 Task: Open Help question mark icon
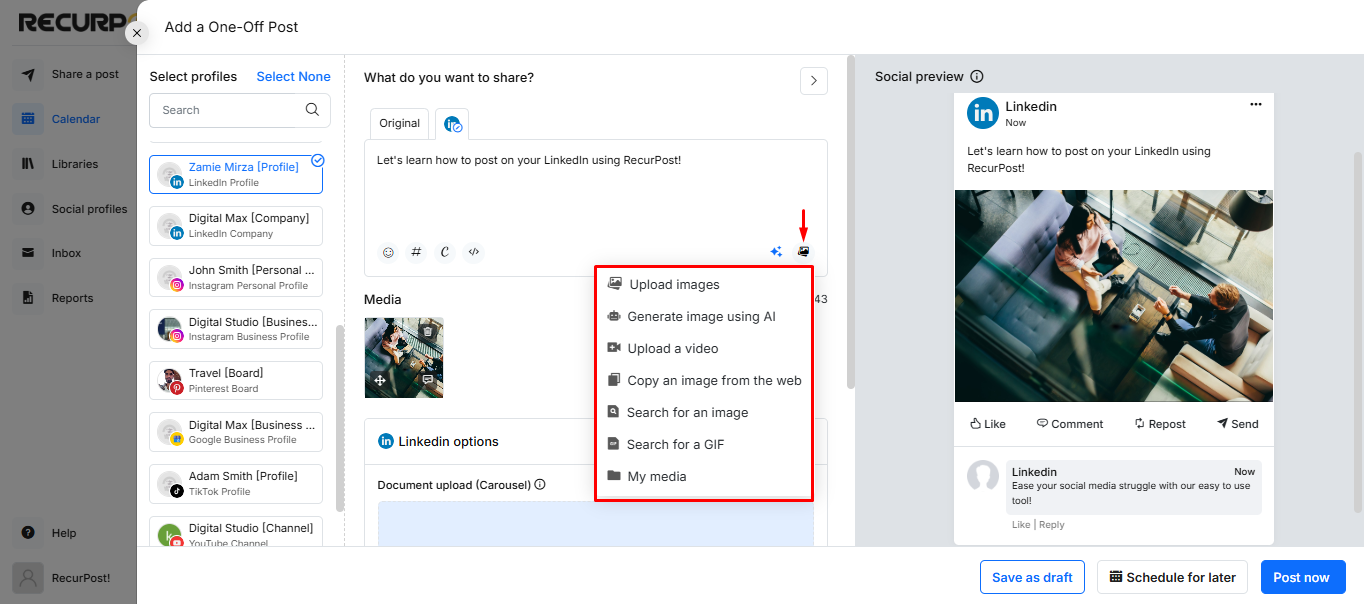click(x=28, y=533)
